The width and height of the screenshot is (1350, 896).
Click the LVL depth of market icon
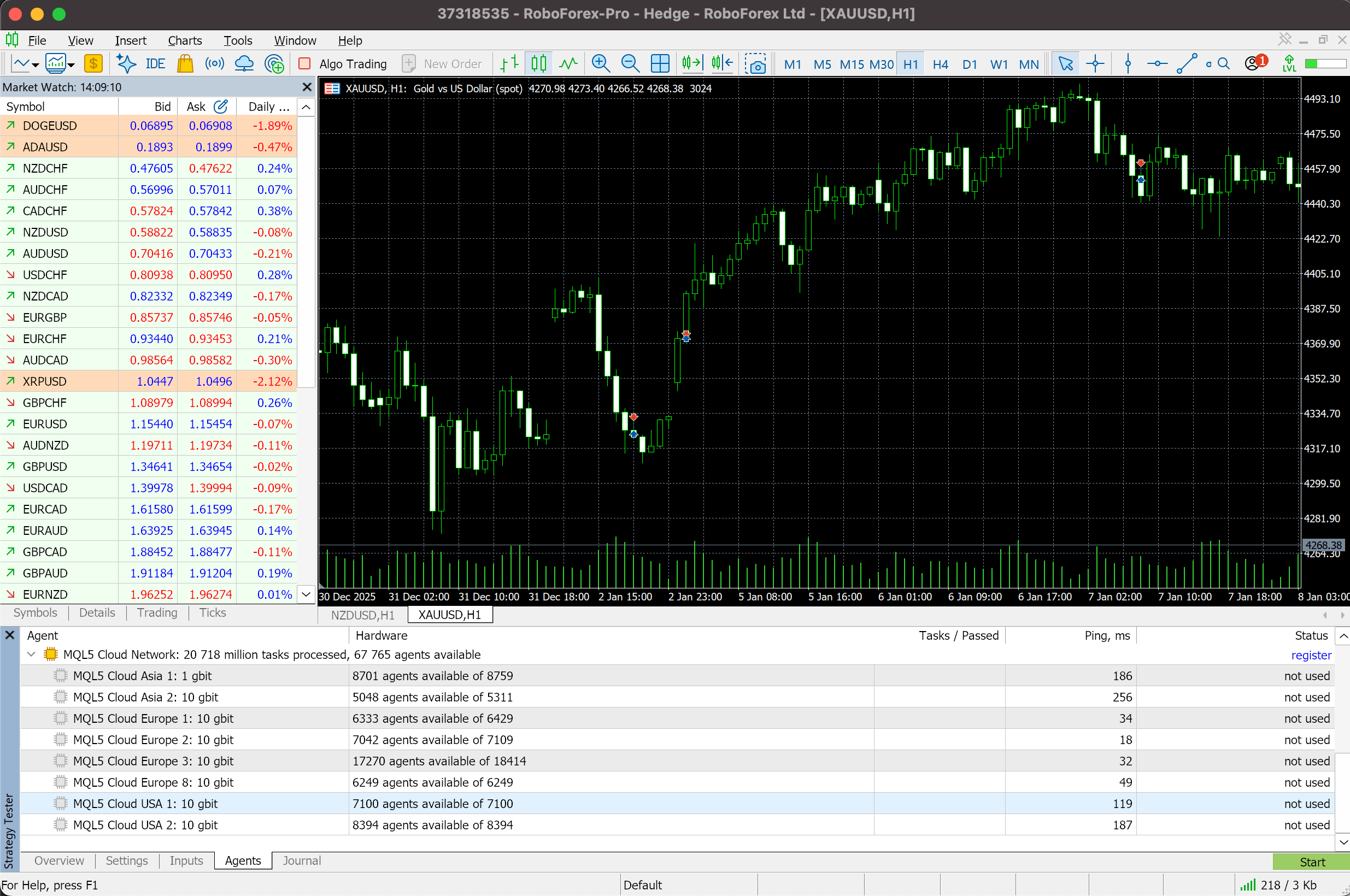click(x=1289, y=63)
